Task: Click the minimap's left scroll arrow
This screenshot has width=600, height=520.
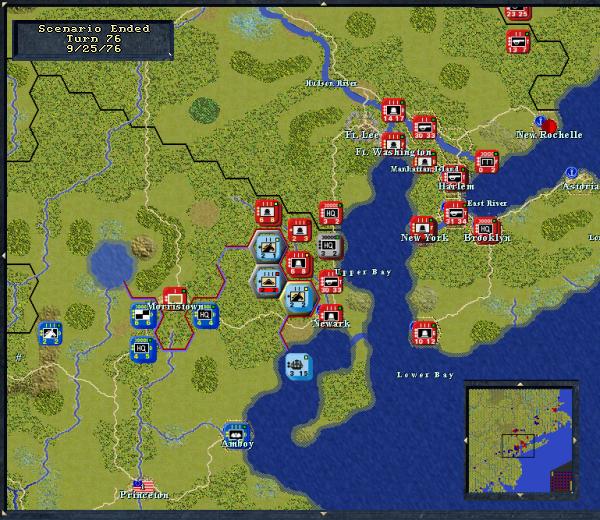Action: 466,440
